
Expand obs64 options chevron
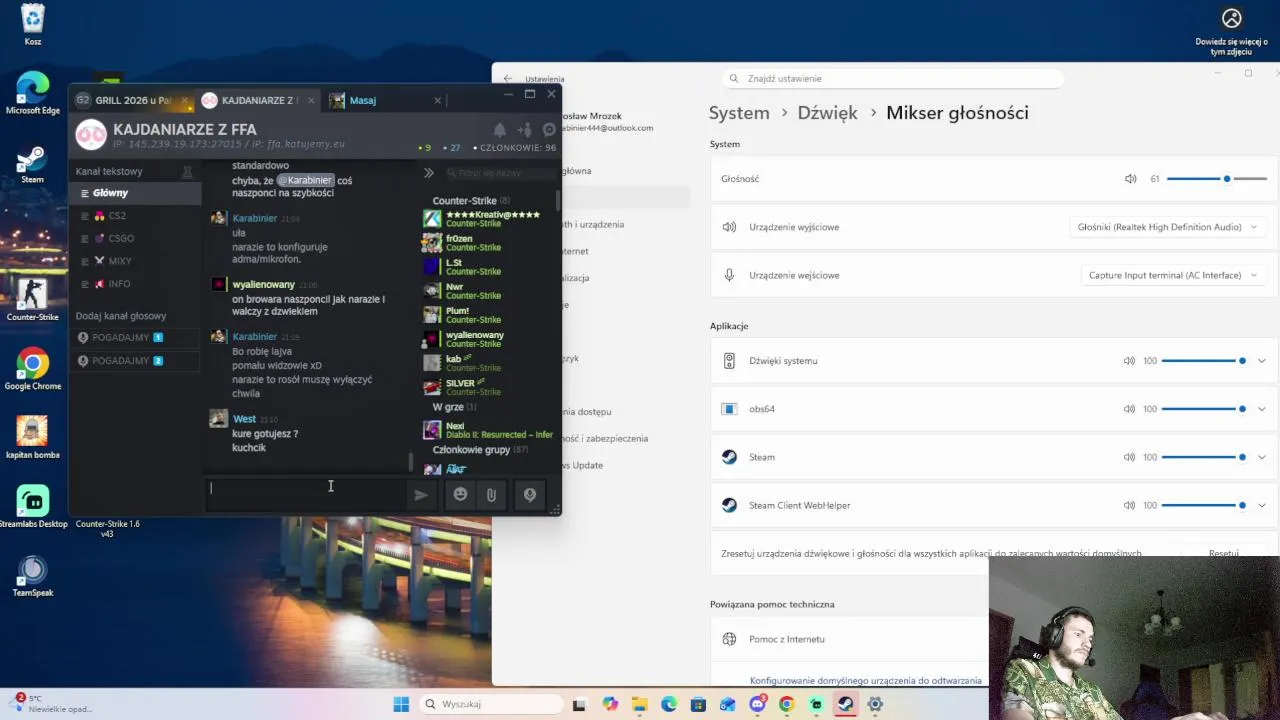pyautogui.click(x=1261, y=409)
